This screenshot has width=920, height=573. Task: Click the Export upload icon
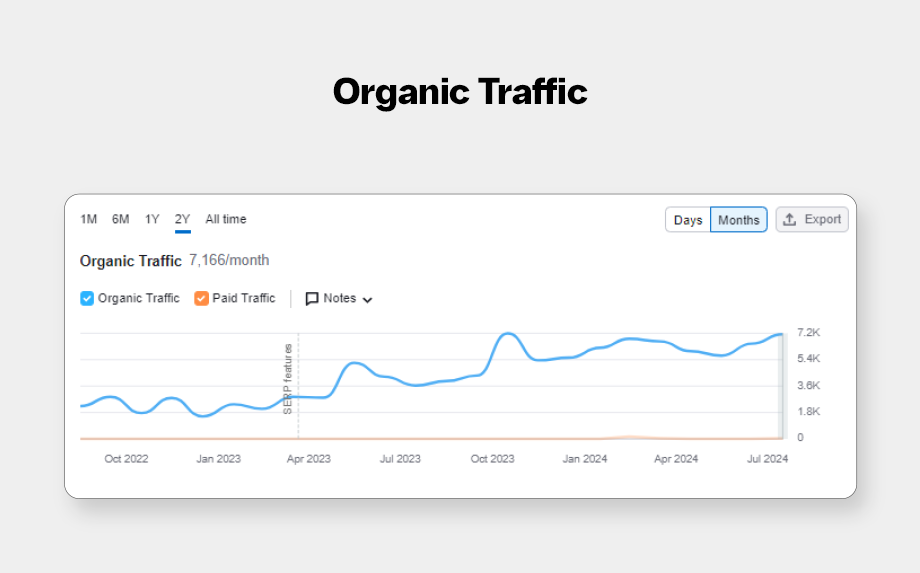coord(789,220)
